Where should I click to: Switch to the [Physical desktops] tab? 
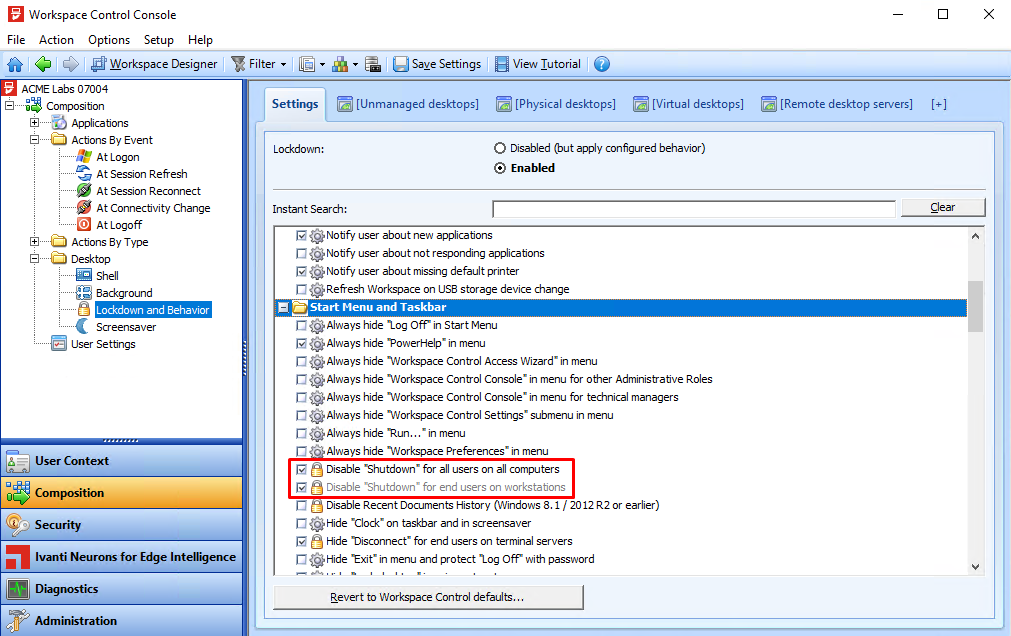coord(556,104)
